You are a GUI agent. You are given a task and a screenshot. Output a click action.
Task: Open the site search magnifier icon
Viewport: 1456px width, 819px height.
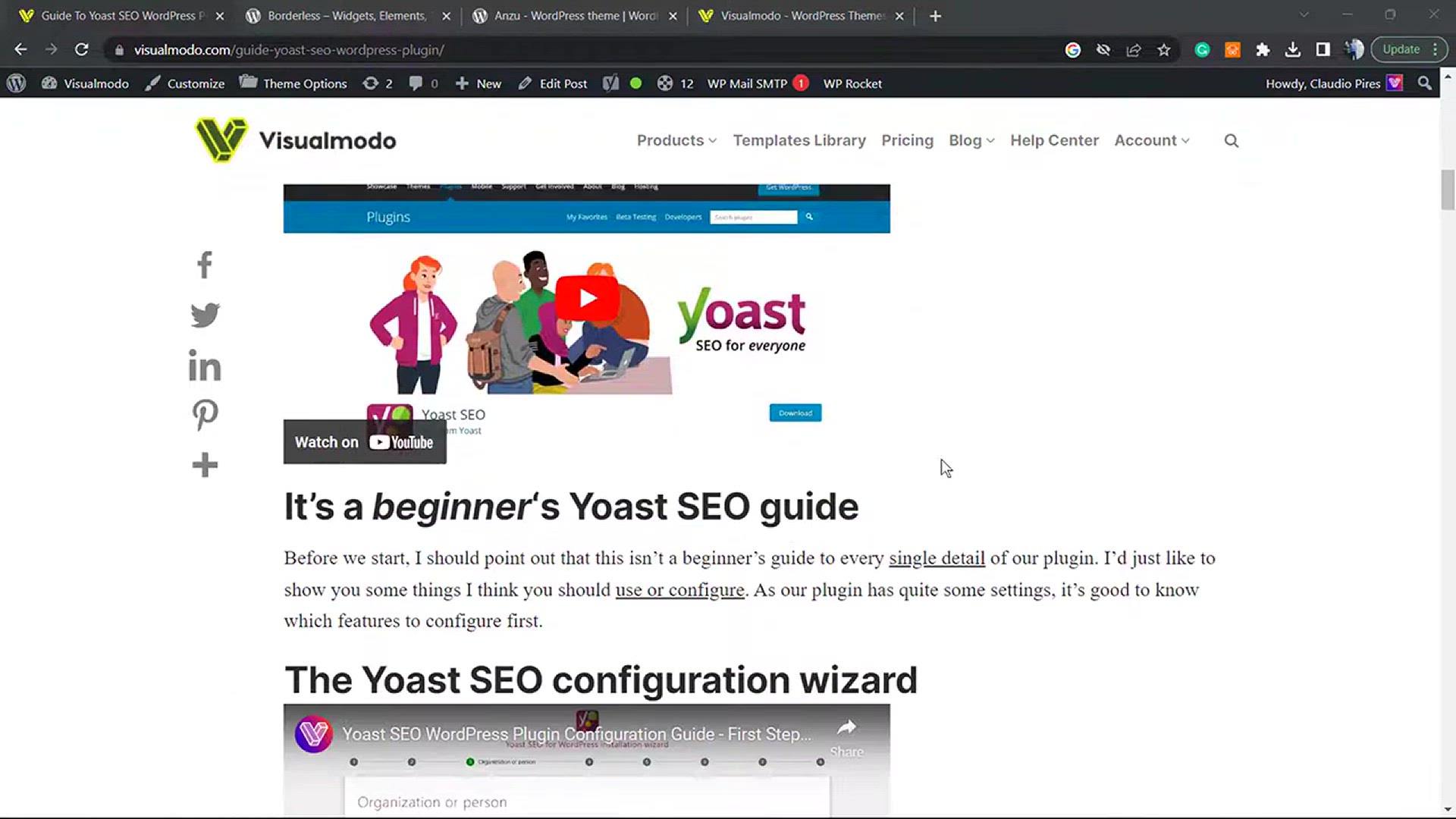(x=1232, y=140)
